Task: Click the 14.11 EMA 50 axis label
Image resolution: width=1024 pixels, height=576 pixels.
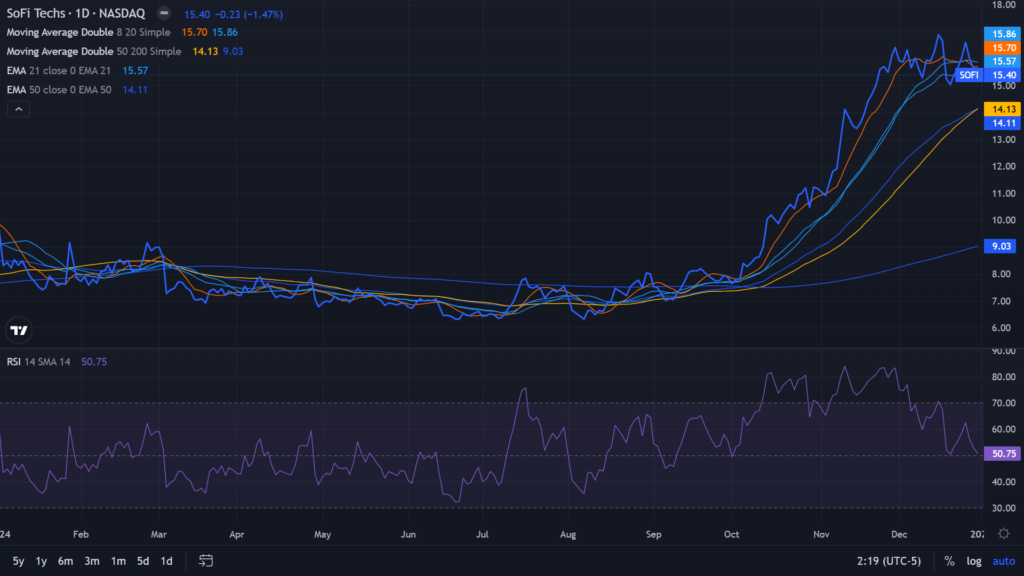Action: pyautogui.click(x=1003, y=123)
